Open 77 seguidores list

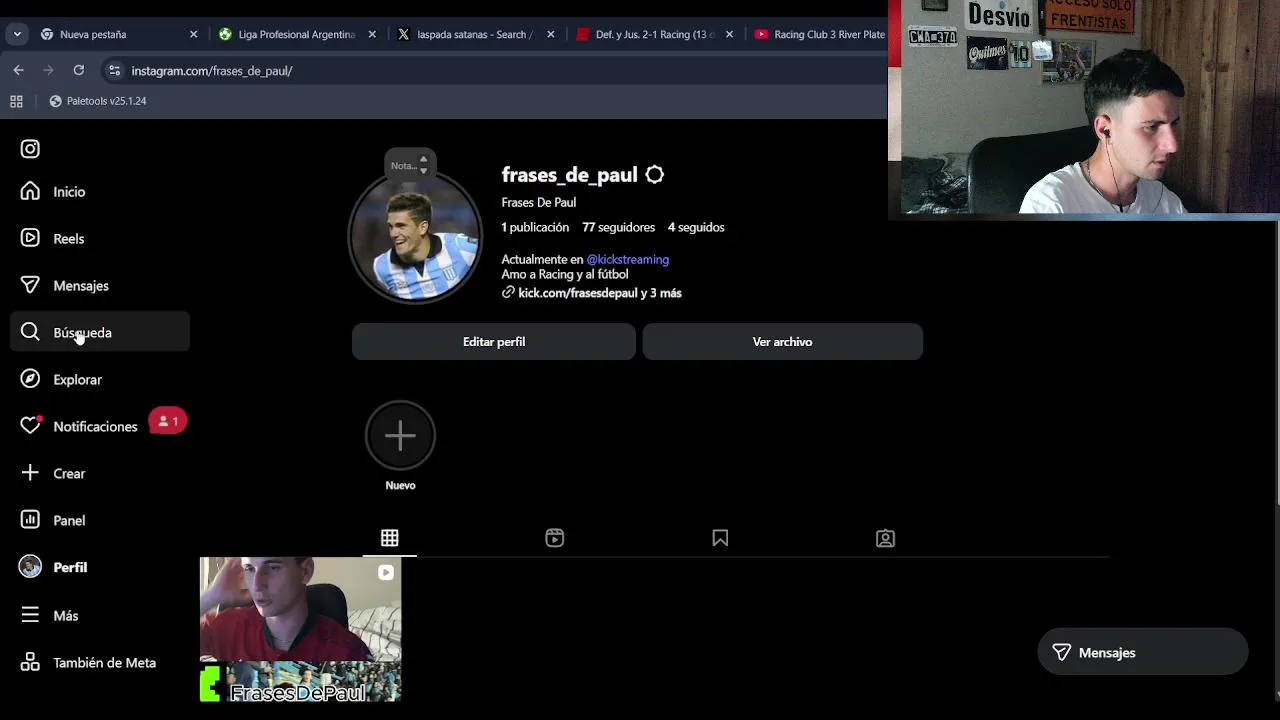(618, 227)
